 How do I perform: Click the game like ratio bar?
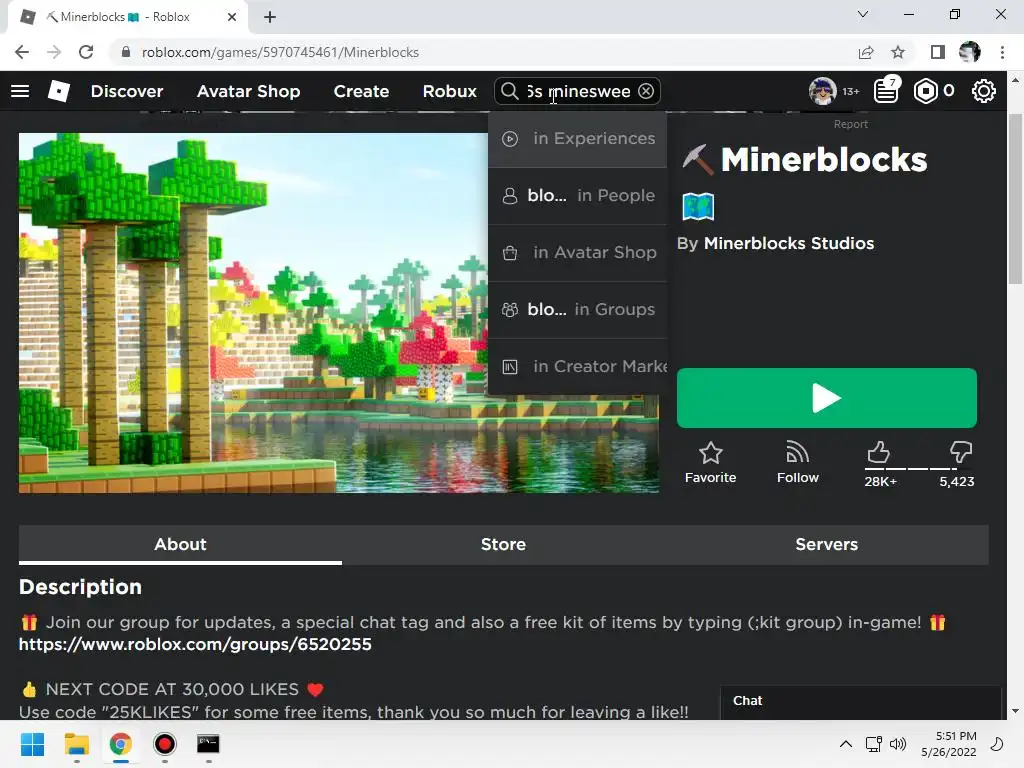click(x=920, y=469)
